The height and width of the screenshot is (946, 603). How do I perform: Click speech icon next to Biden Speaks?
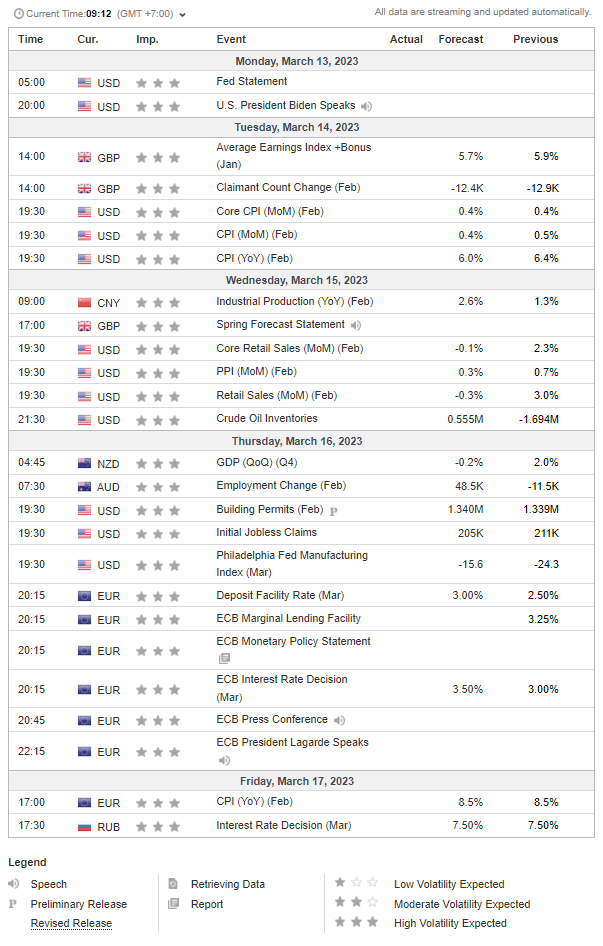[x=367, y=106]
